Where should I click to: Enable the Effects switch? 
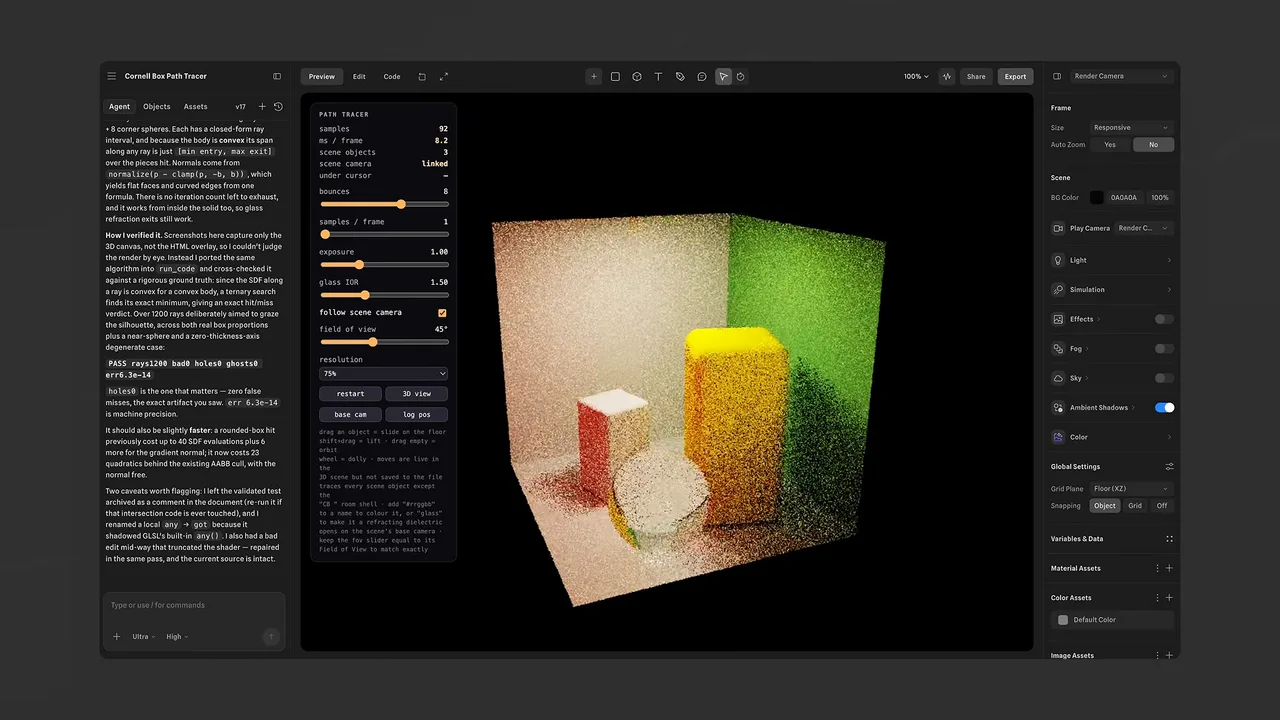coord(1164,319)
